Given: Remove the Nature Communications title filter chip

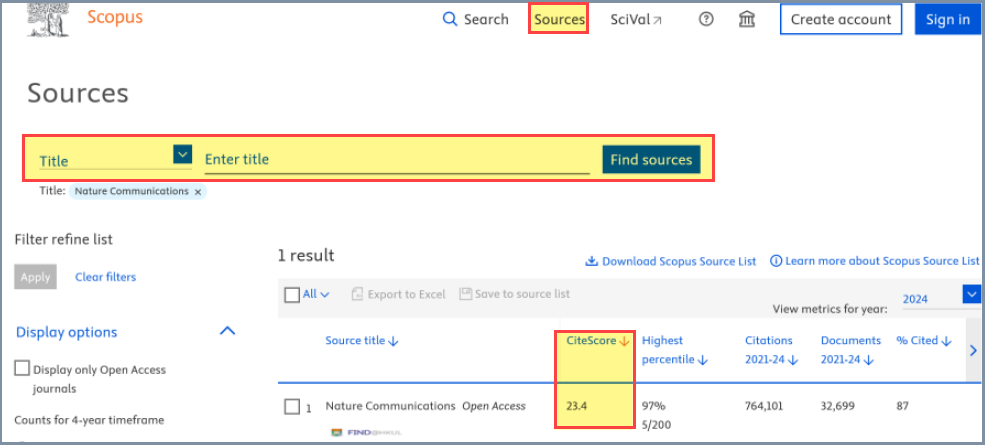Looking at the screenshot, I should 198,191.
